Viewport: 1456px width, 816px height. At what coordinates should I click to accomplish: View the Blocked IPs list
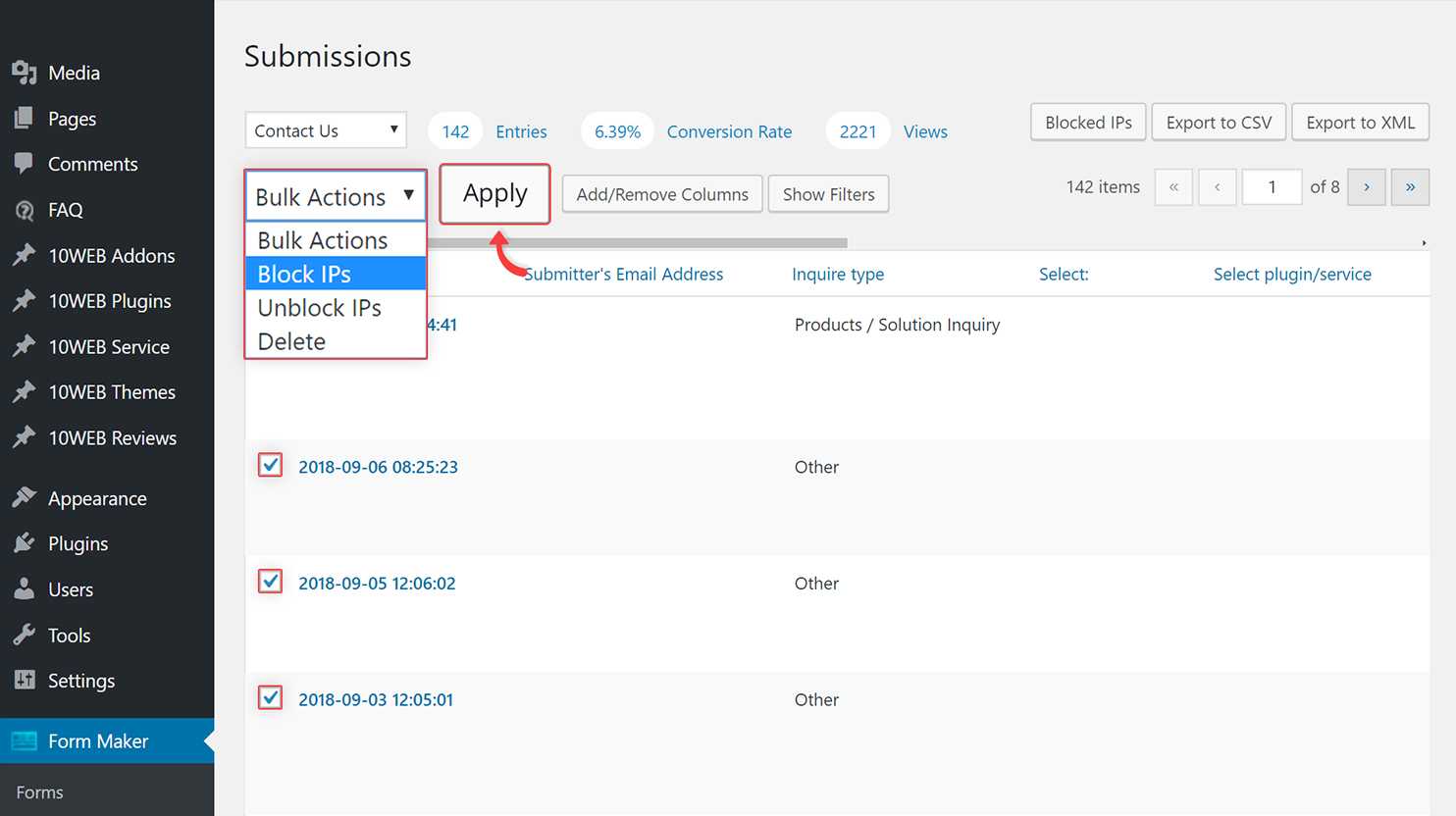pyautogui.click(x=1088, y=123)
